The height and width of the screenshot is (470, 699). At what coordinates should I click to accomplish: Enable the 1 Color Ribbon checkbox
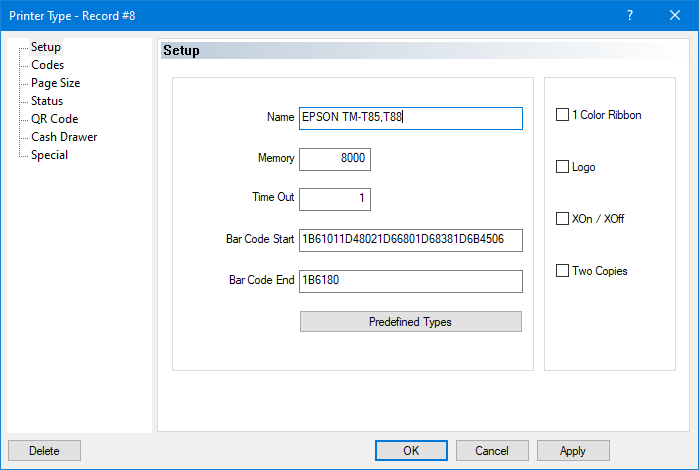coord(562,115)
